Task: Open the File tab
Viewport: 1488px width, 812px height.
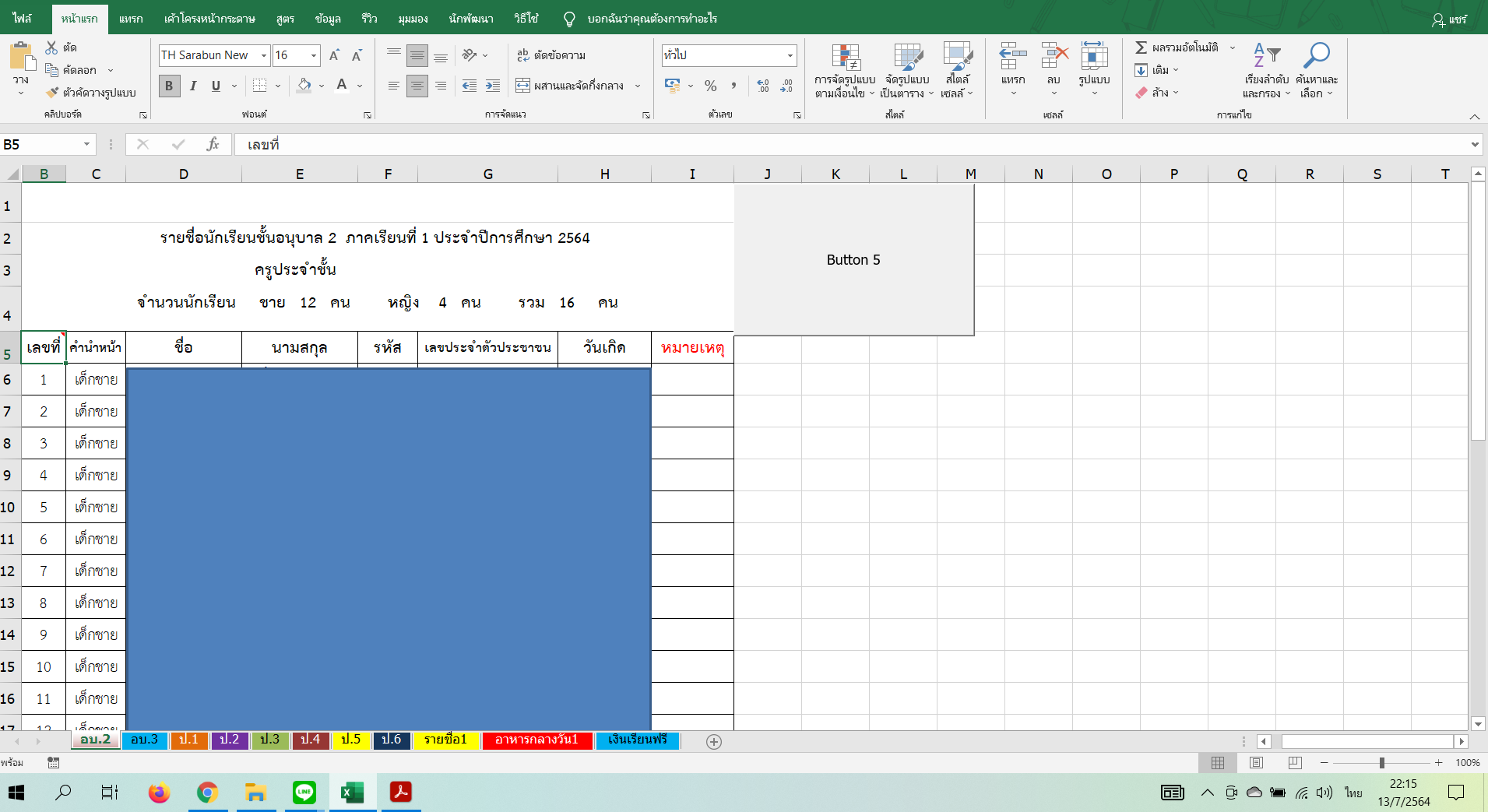Action: pyautogui.click(x=22, y=19)
